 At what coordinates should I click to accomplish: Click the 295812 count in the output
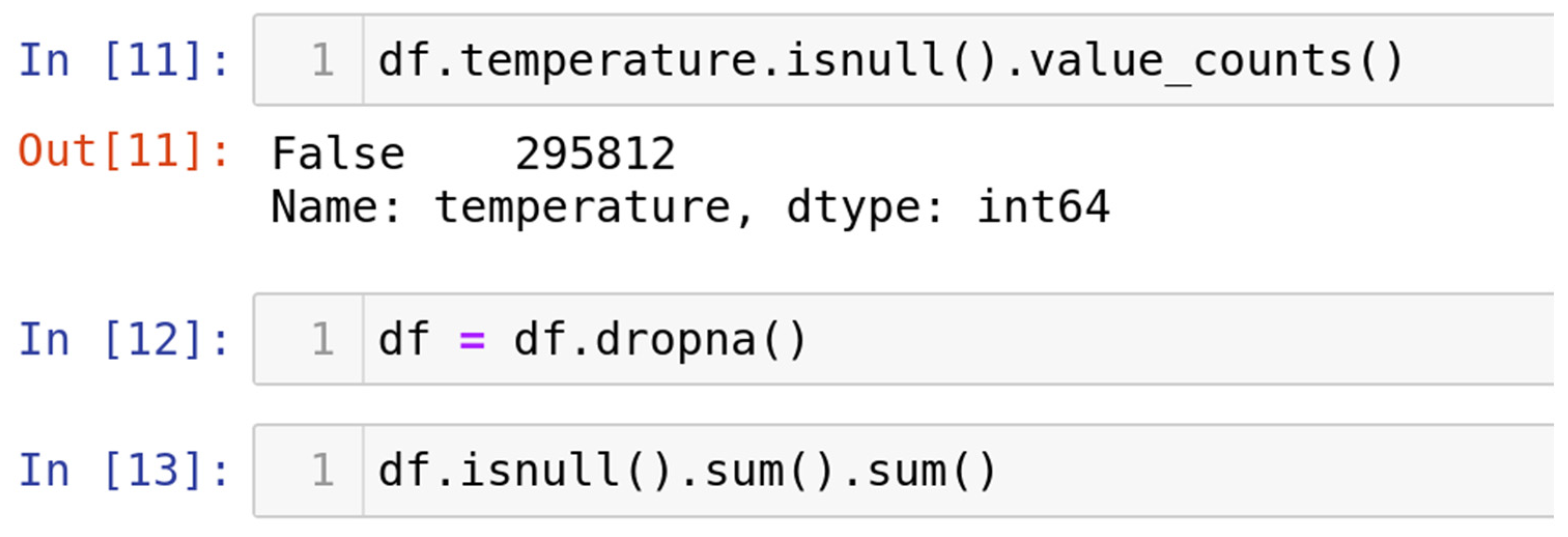point(595,153)
